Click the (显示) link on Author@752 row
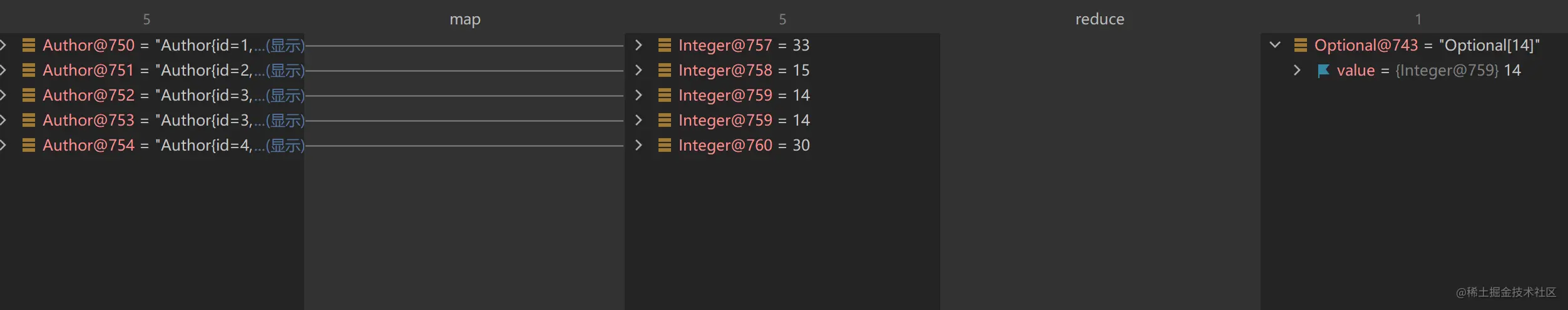Screen dimensions: 1568x310 coord(285,96)
